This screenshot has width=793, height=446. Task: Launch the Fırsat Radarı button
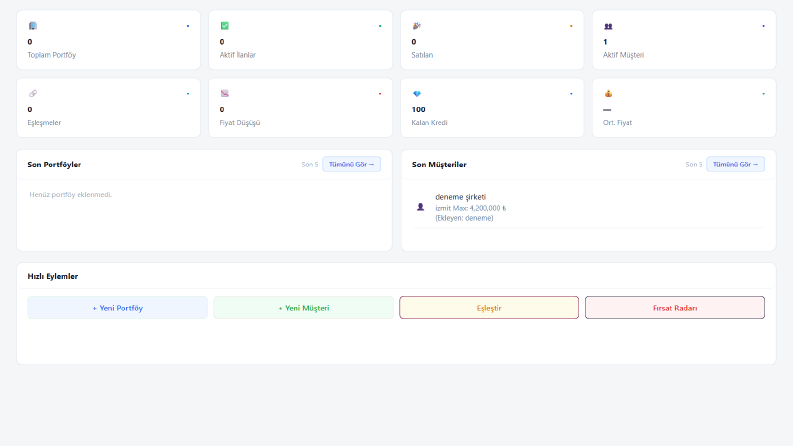pos(675,307)
